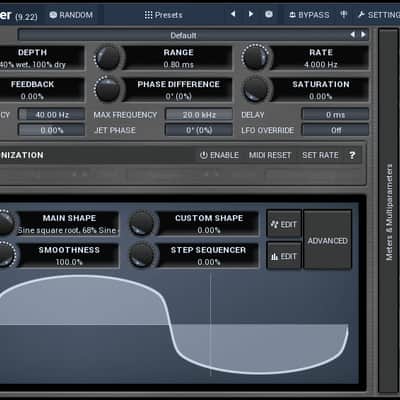Expand Meters & Multiparameters side panel

388,211
